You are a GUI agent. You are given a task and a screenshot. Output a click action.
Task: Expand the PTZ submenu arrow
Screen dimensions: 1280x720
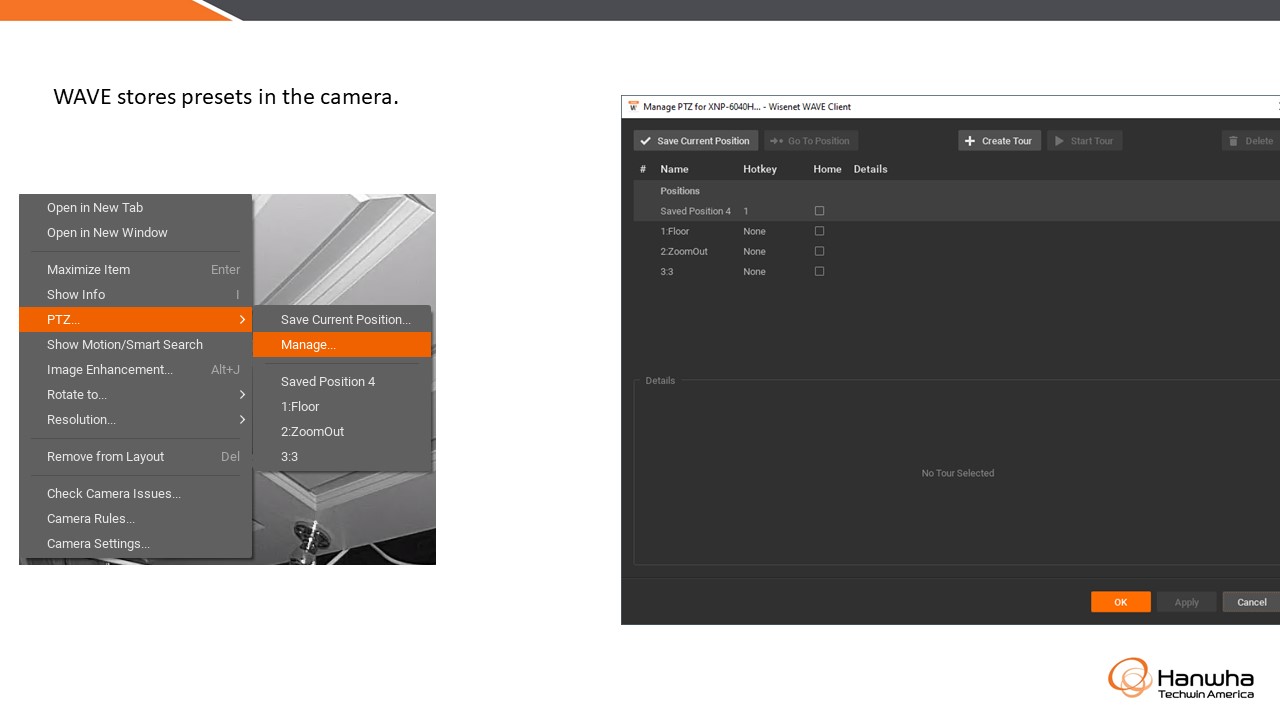point(242,320)
